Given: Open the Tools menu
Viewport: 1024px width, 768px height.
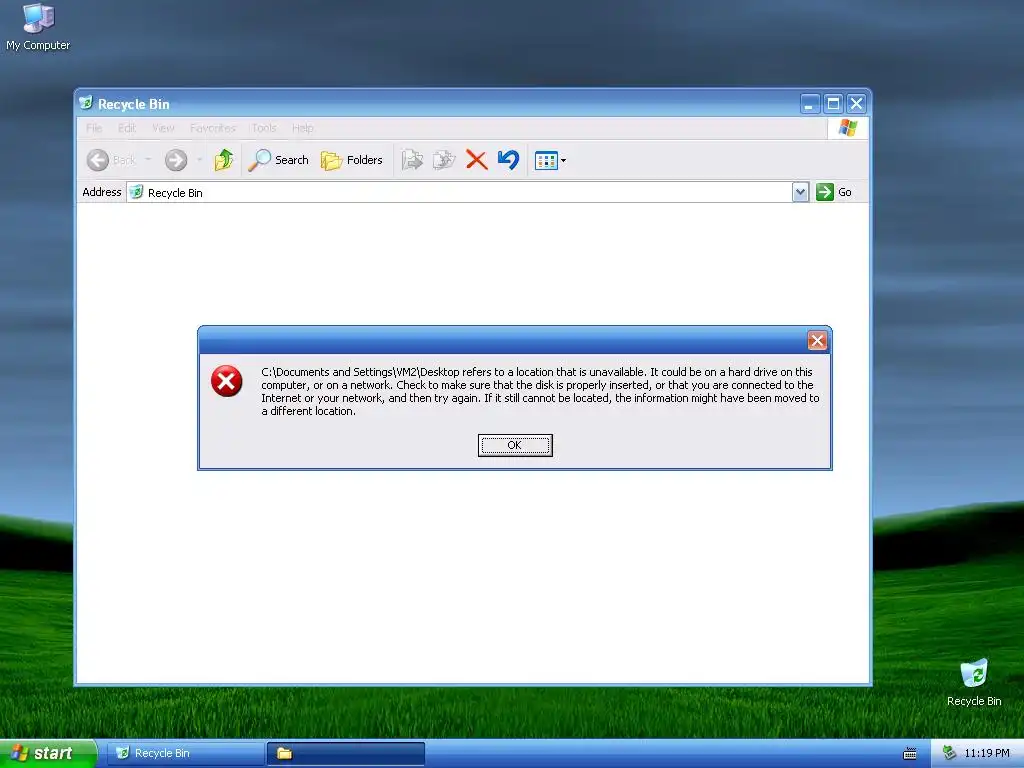Looking at the screenshot, I should (x=264, y=128).
